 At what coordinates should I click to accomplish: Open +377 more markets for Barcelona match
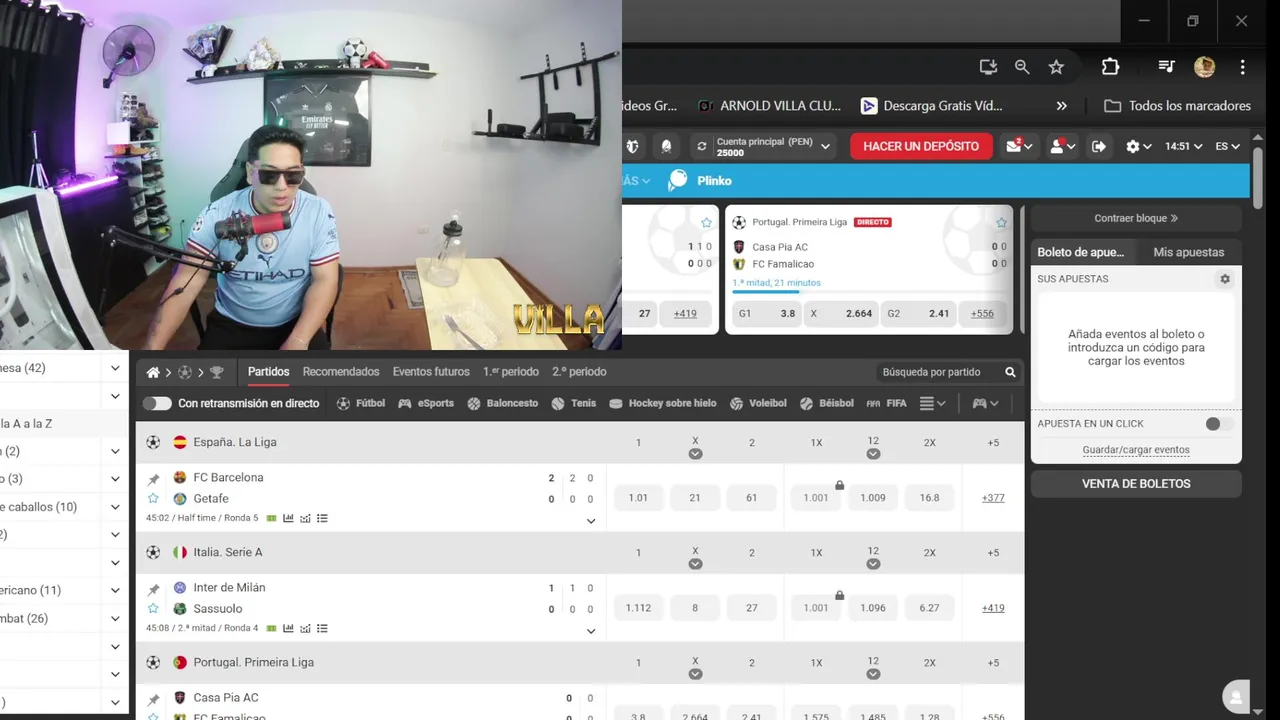993,498
